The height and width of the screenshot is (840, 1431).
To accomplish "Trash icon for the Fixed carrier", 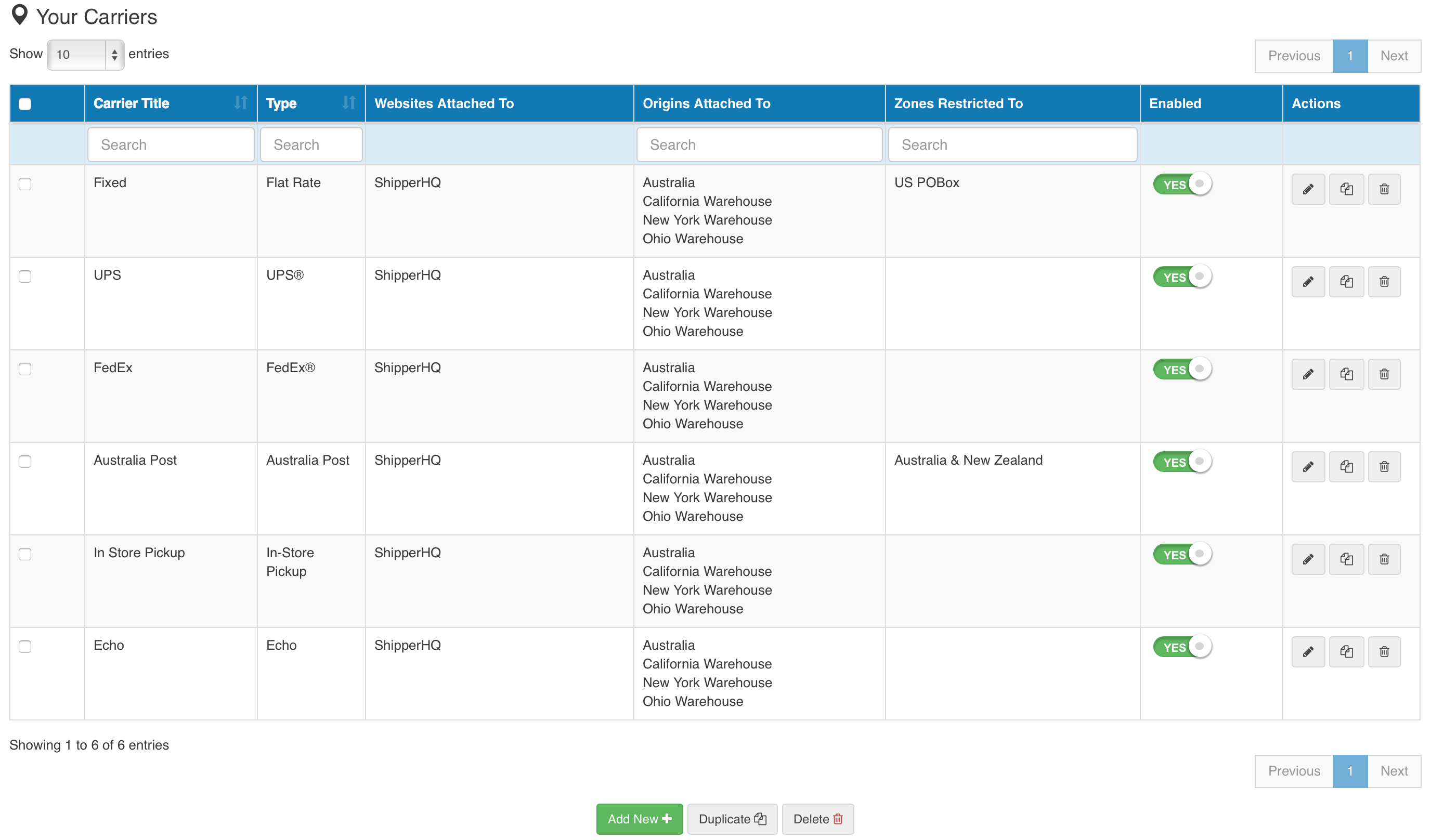I will click(x=1384, y=189).
